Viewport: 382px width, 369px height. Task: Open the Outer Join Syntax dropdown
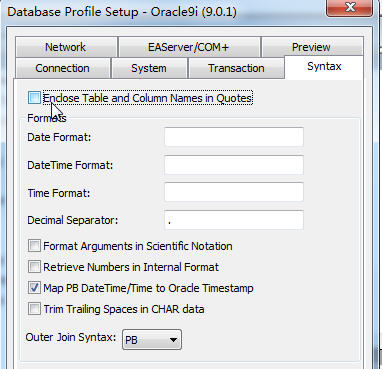[152, 340]
